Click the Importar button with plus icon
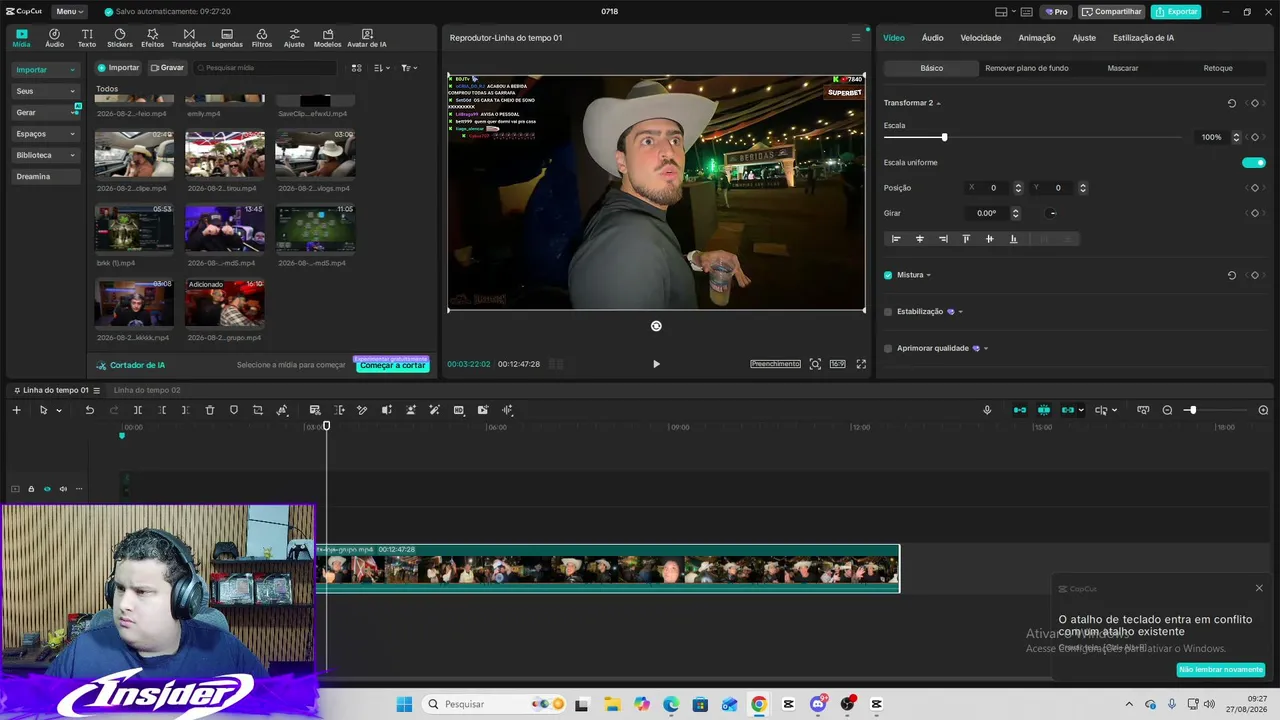This screenshot has height=720, width=1280. coord(118,68)
